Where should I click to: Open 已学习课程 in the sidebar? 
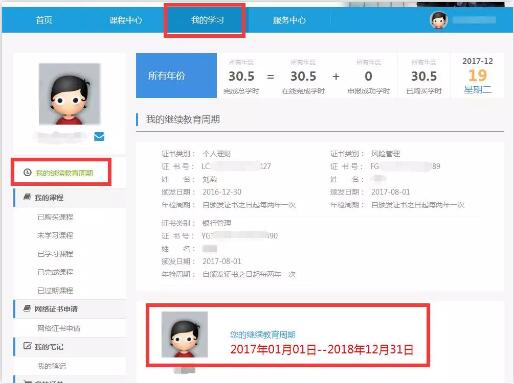click(55, 254)
